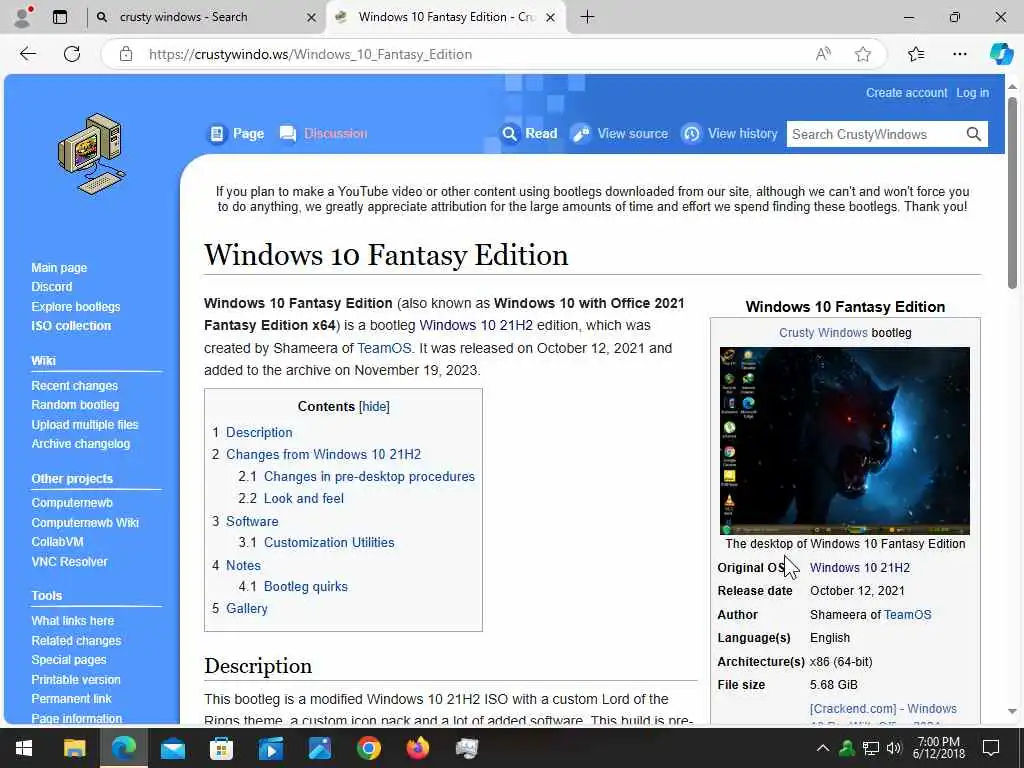1024x768 pixels.
Task: Open the Page tab
Action: (236, 133)
